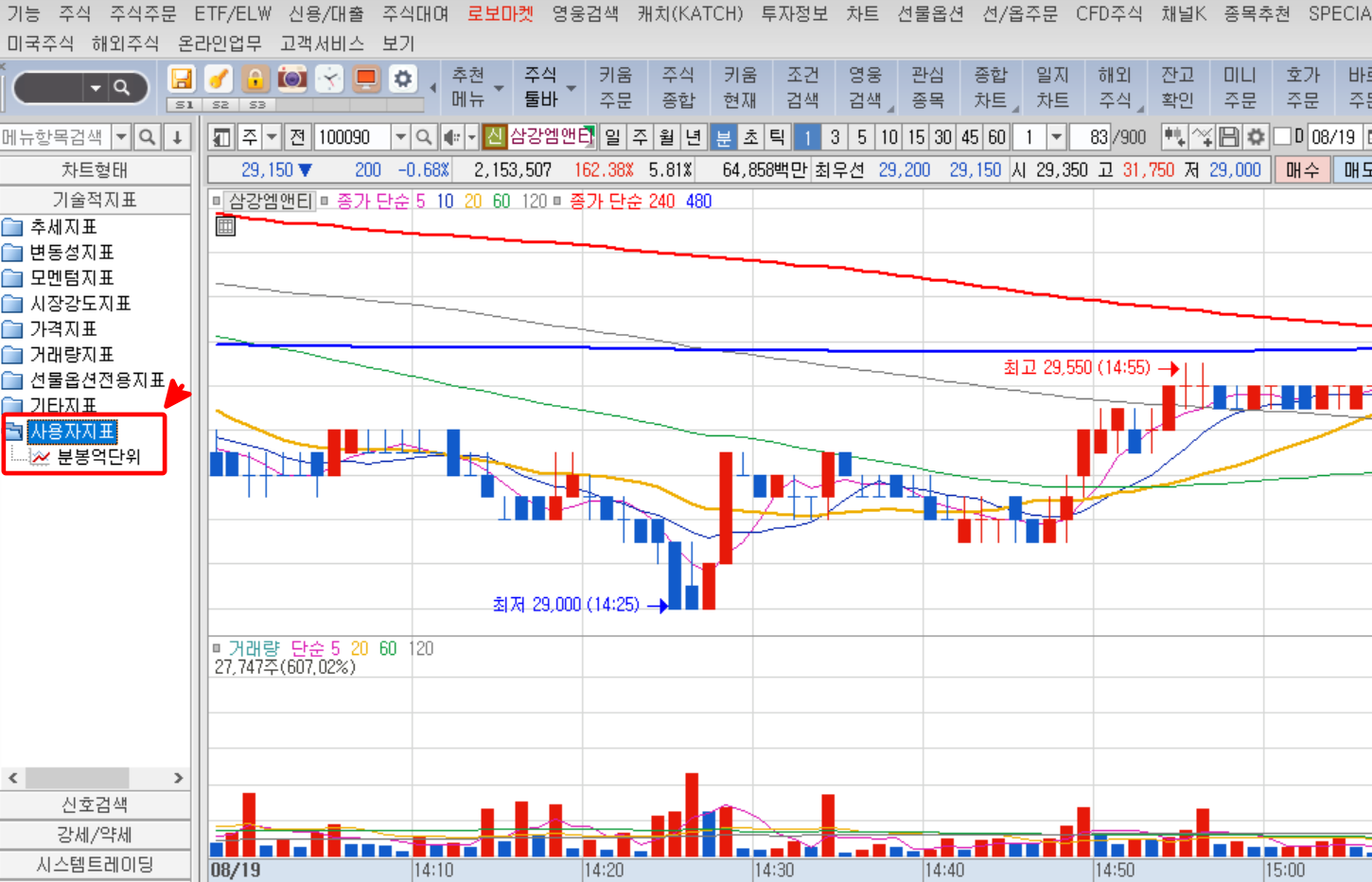Screen dimensions: 1372x882
Task: Click the camera screen capture icon
Action: (x=292, y=79)
